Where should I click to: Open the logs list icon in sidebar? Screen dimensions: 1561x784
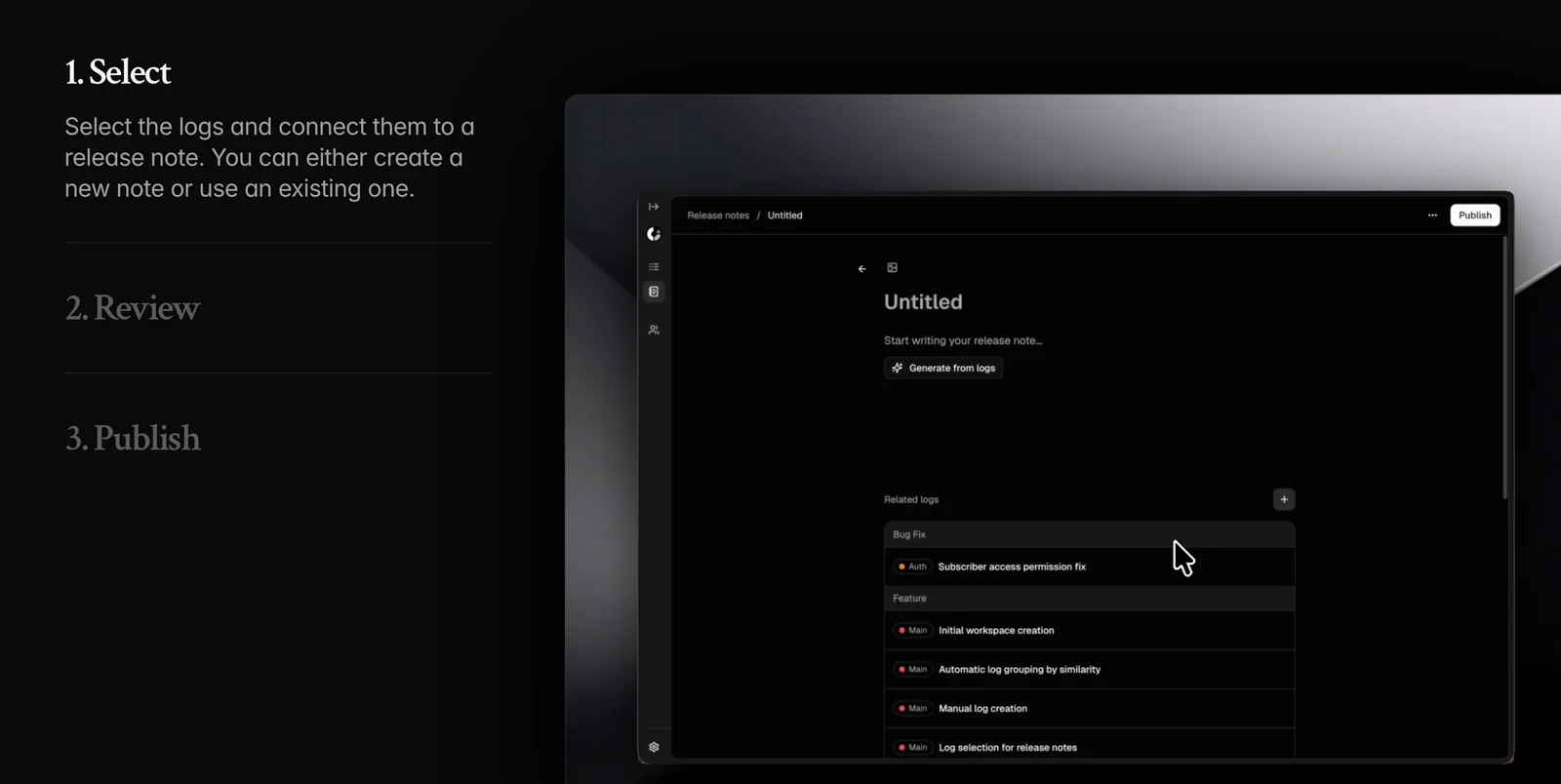pyautogui.click(x=654, y=267)
